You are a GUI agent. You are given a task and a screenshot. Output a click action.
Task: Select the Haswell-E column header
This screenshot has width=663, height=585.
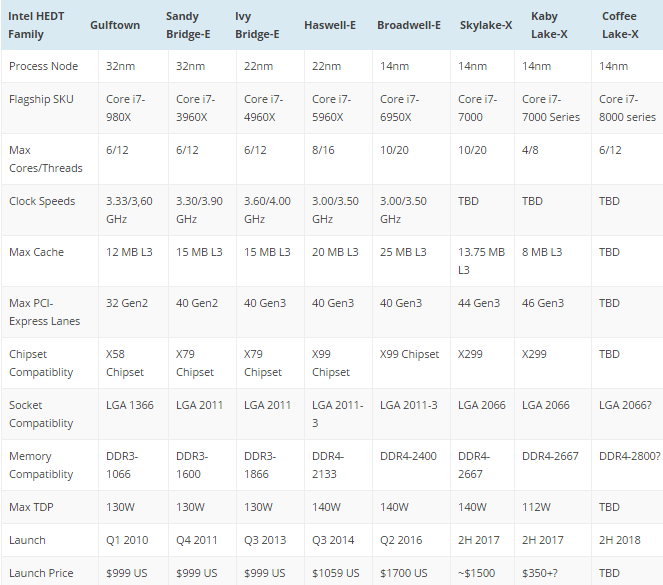[x=330, y=25]
